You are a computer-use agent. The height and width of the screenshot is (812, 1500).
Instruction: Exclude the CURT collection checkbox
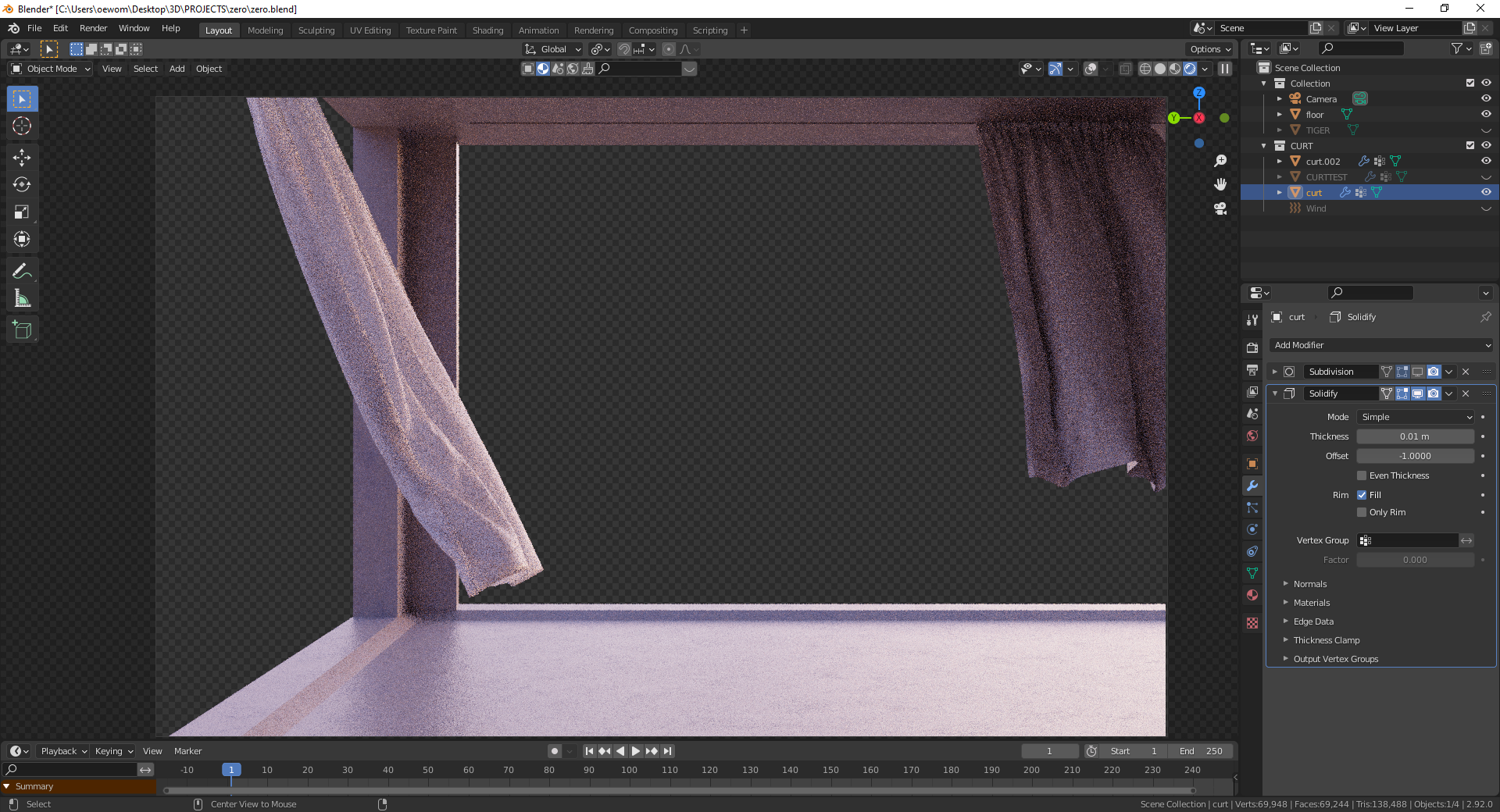pos(1470,146)
